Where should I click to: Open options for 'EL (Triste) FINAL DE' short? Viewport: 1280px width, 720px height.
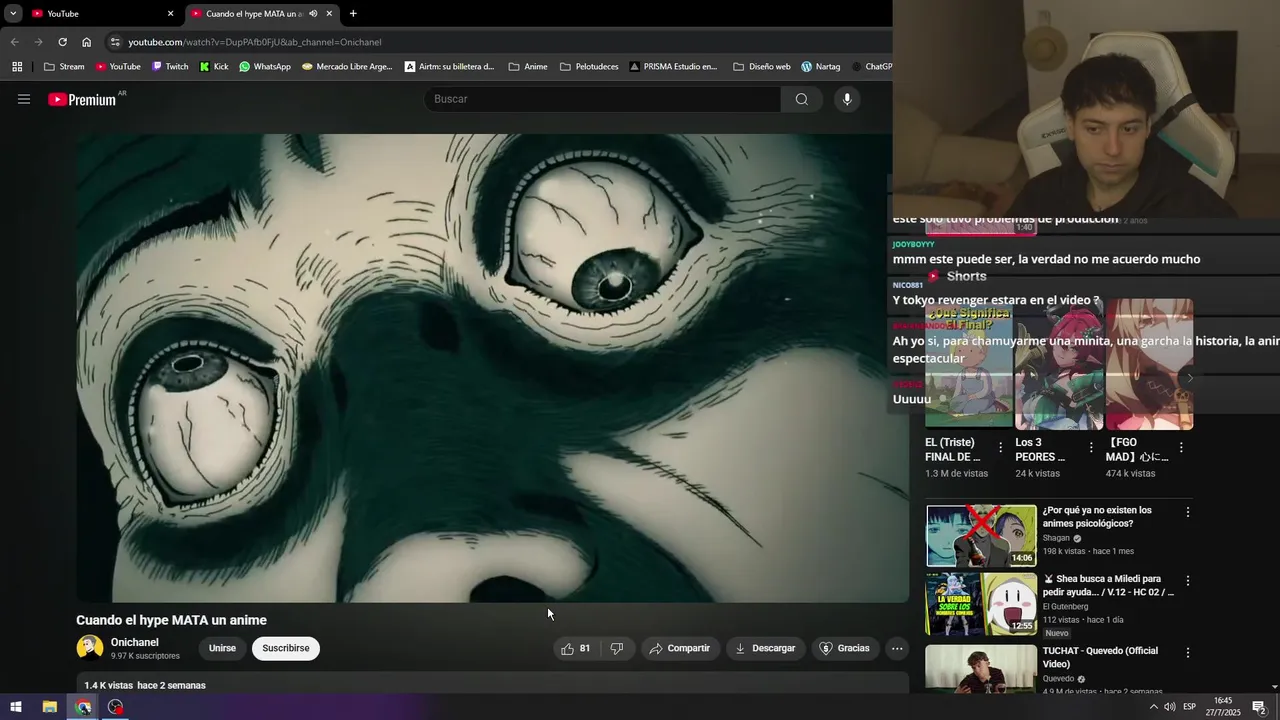click(1000, 448)
